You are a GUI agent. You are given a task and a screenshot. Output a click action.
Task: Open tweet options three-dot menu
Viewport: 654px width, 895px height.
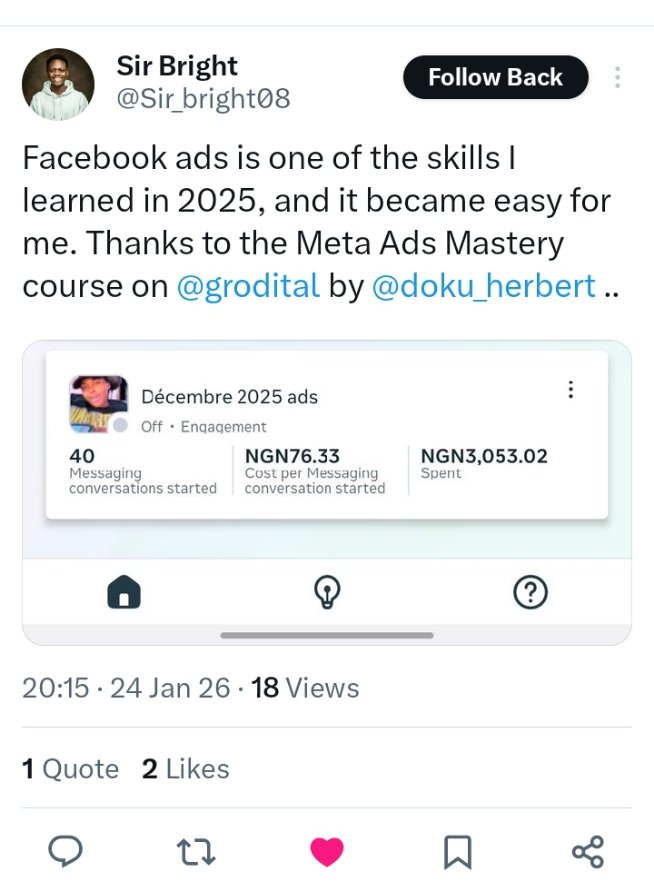[x=618, y=78]
